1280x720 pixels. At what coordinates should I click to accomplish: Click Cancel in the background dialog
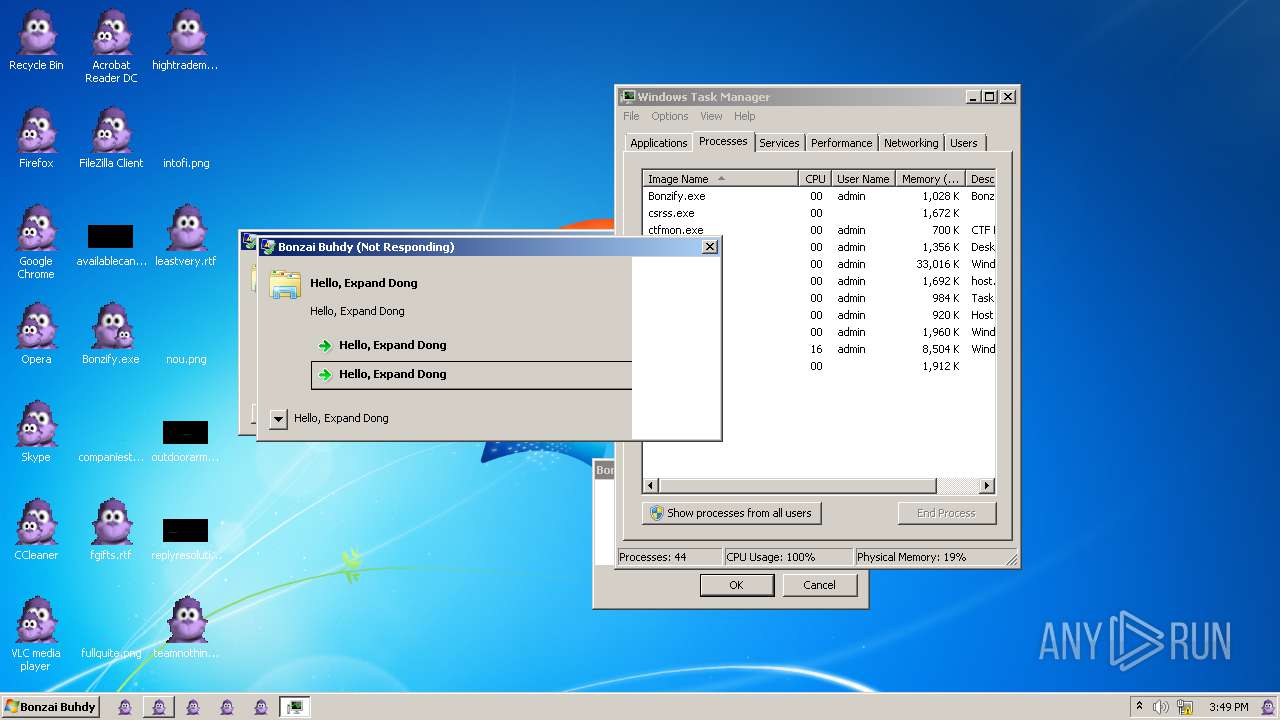pyautogui.click(x=819, y=585)
